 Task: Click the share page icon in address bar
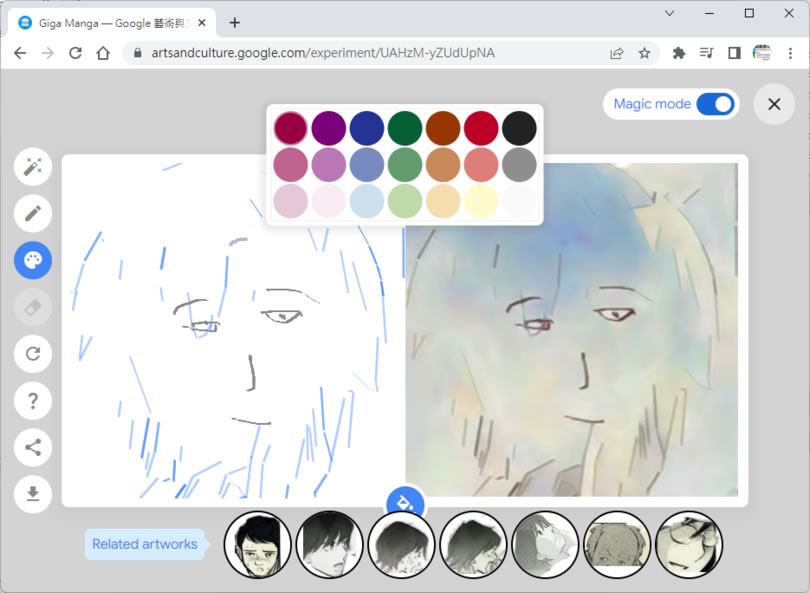pyautogui.click(x=617, y=53)
